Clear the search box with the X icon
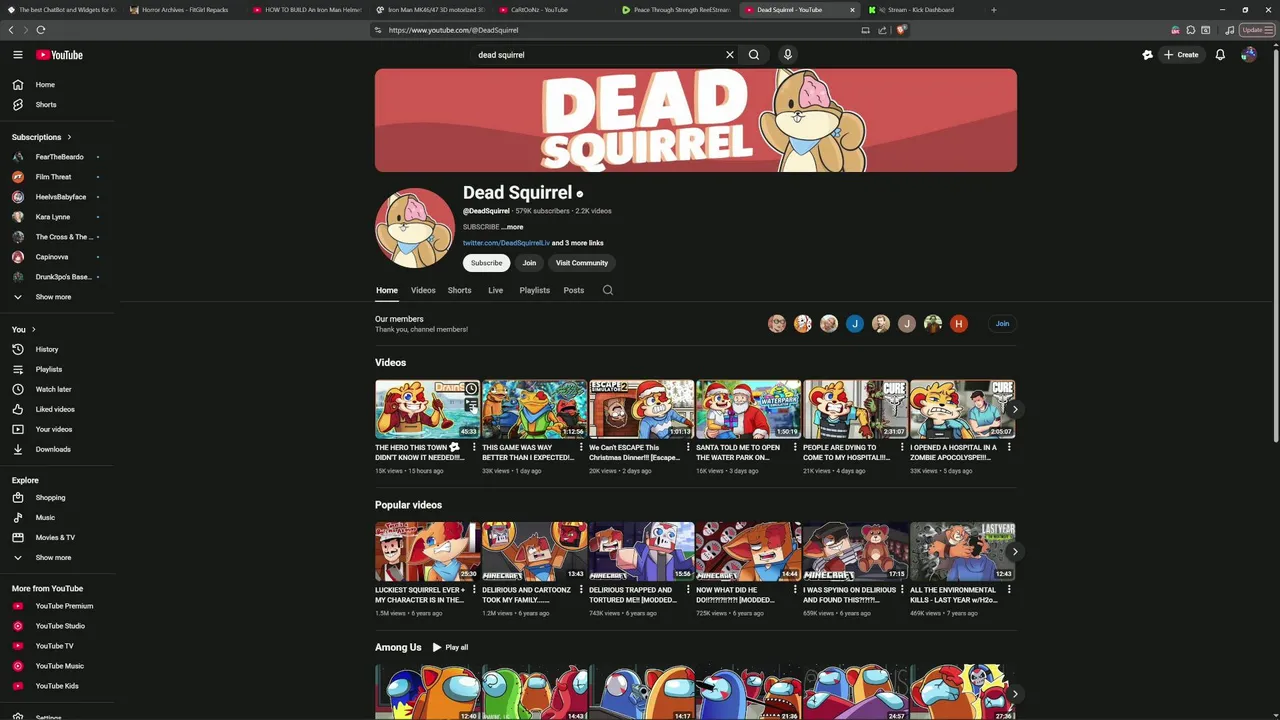 730,55
